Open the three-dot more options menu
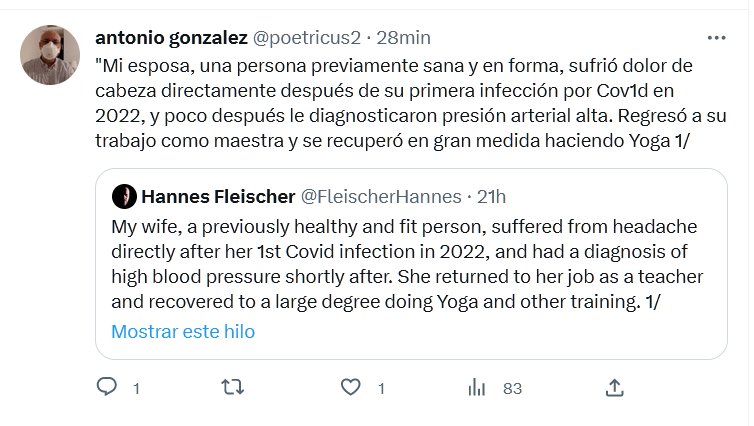This screenshot has height=426, width=754. (717, 38)
